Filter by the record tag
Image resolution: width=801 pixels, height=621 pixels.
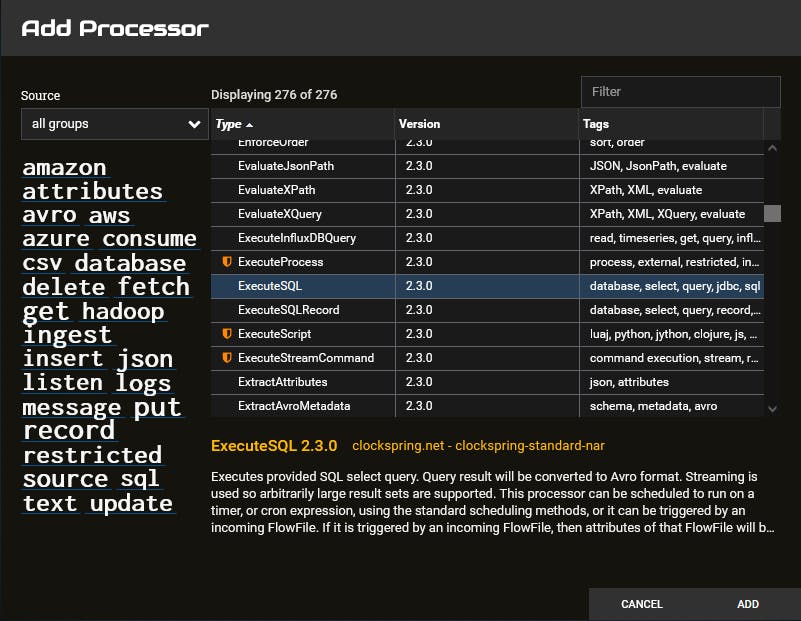click(69, 431)
